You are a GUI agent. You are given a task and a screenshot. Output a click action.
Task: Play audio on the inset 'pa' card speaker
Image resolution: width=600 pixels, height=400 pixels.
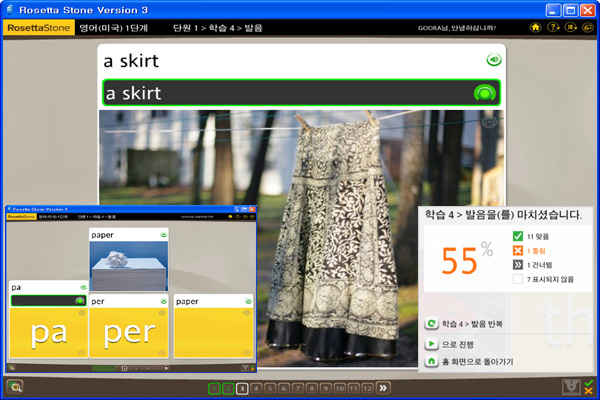(x=83, y=287)
